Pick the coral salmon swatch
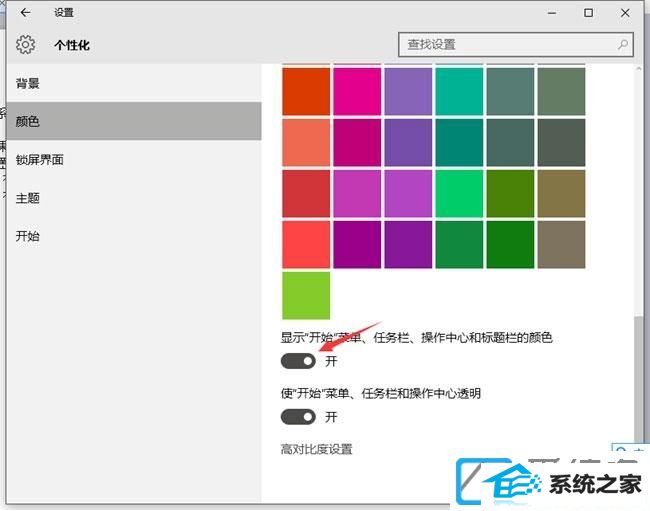The image size is (650, 511). [x=306, y=143]
